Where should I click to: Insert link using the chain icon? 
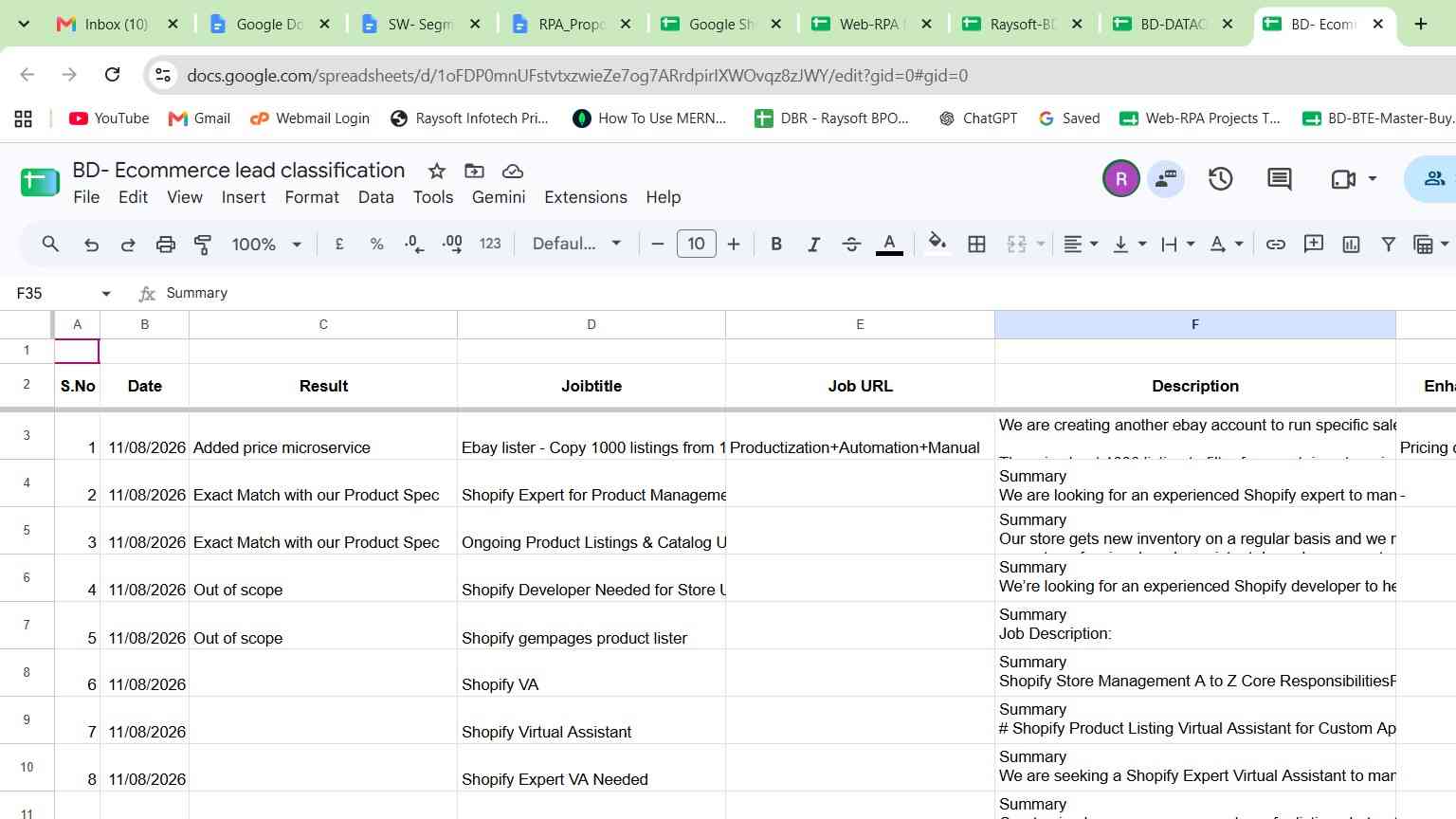(1276, 245)
